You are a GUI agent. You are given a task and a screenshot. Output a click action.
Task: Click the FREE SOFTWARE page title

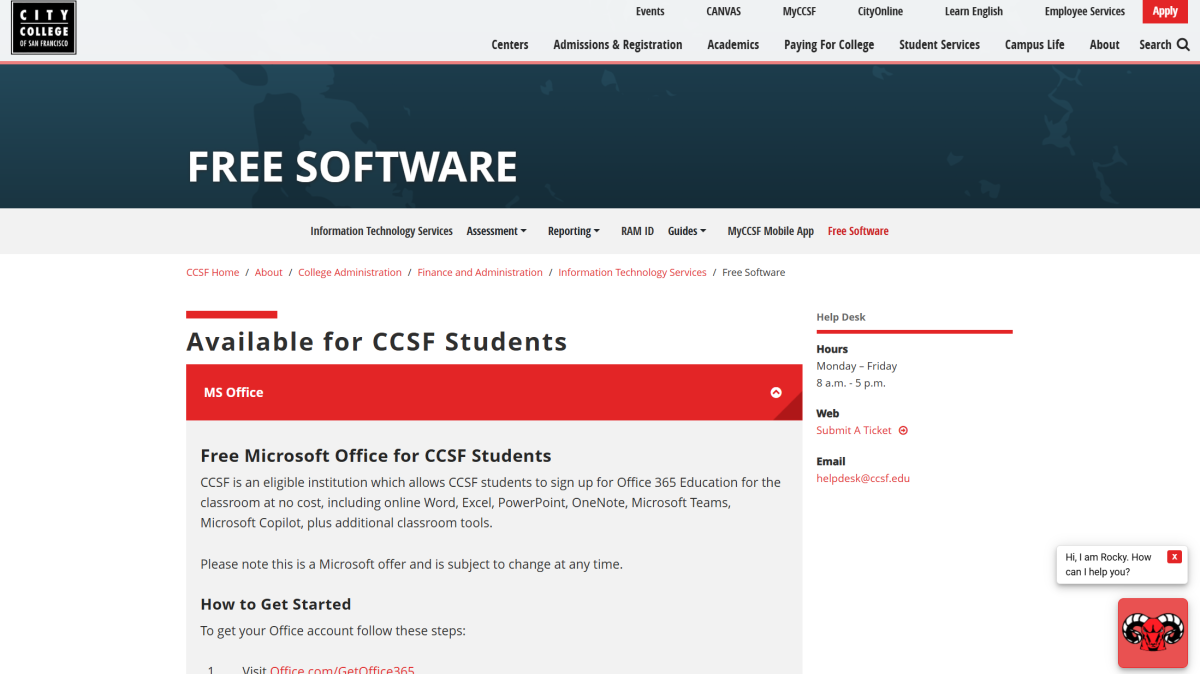tap(352, 167)
